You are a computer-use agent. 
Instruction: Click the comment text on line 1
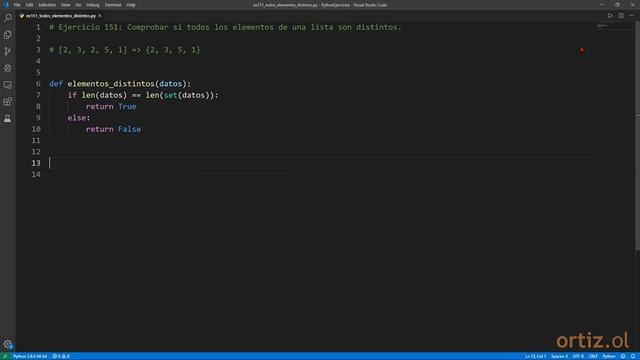click(x=225, y=27)
